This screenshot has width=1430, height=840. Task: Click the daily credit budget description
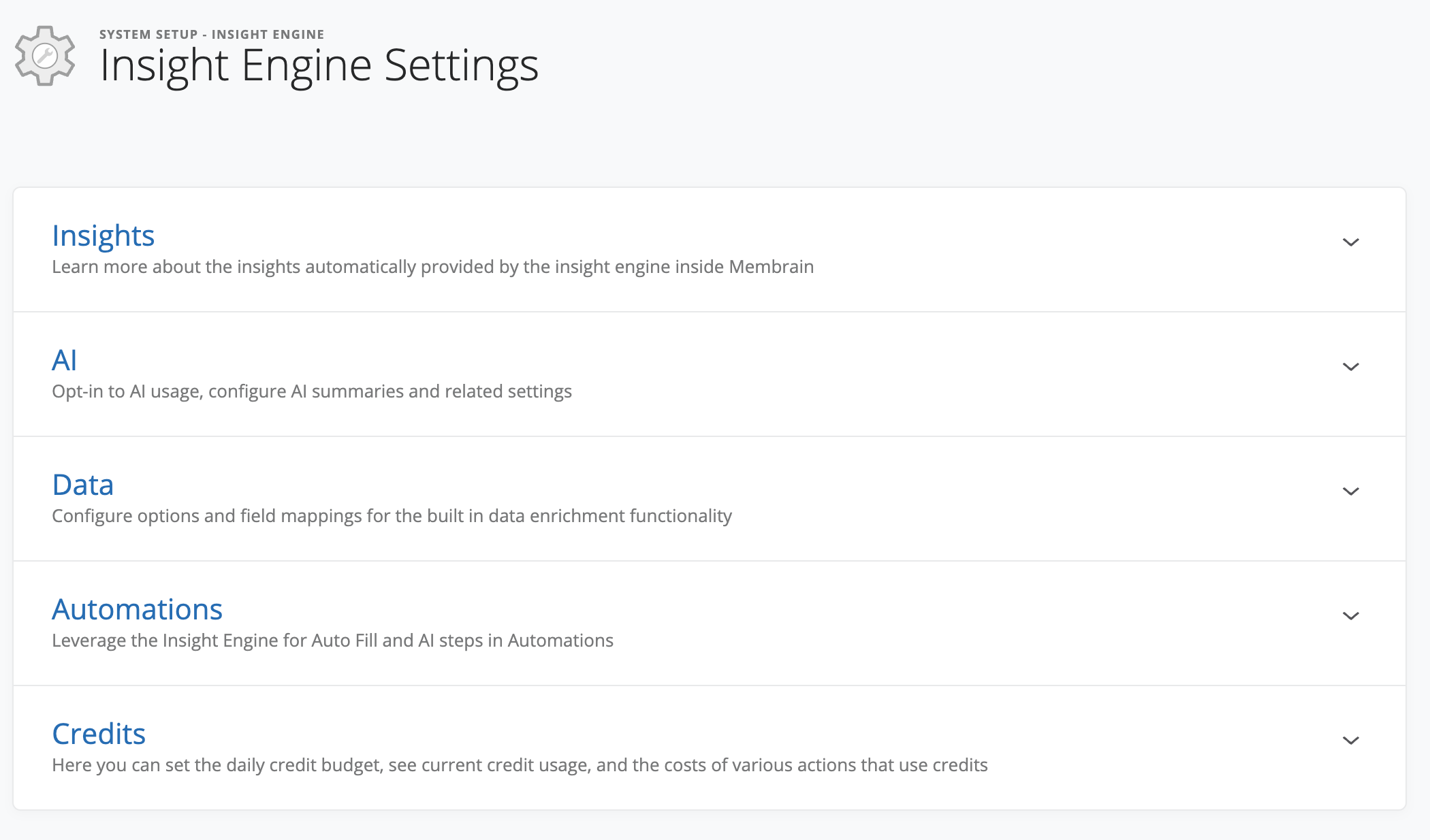point(520,765)
